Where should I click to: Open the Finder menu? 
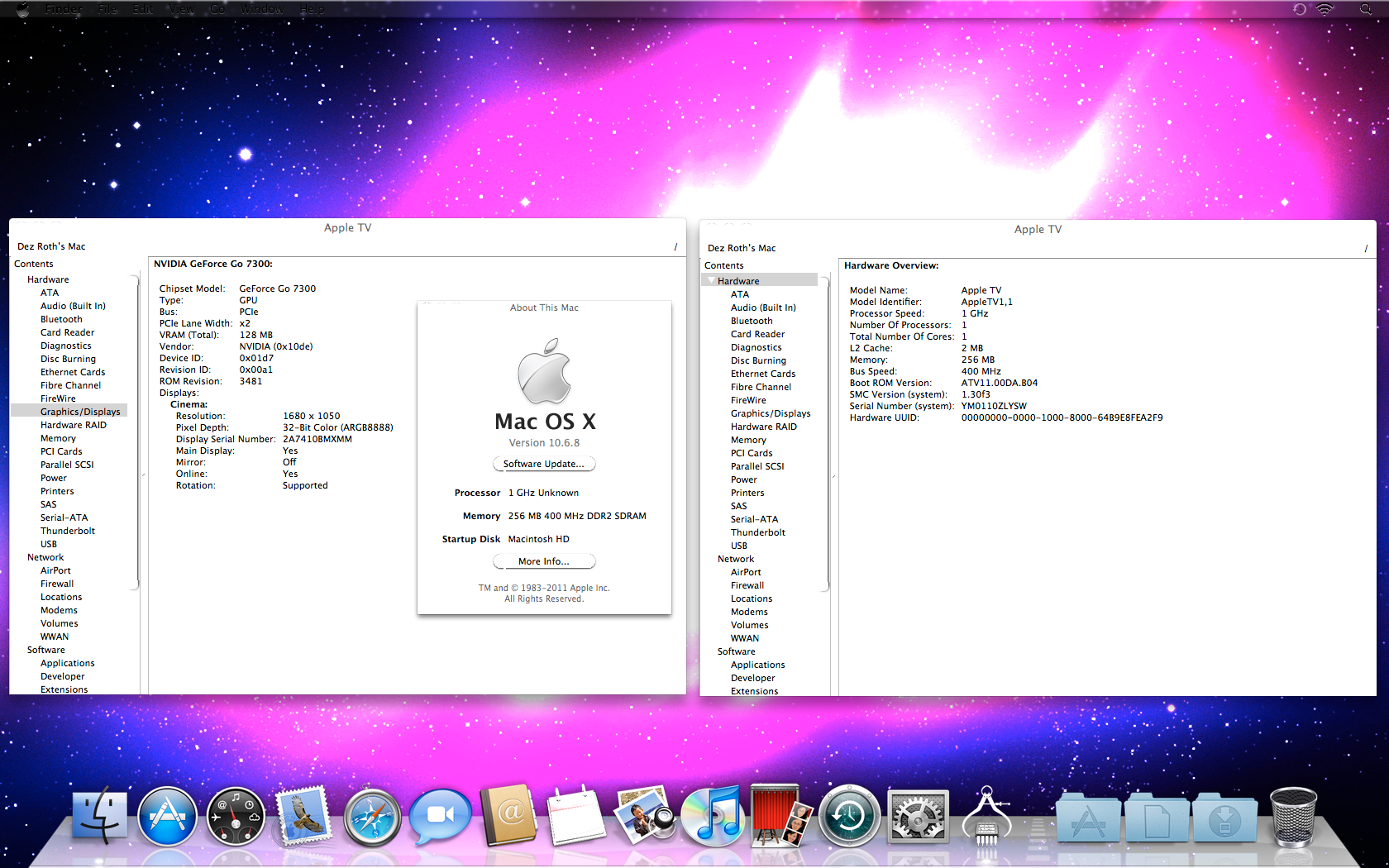(x=64, y=9)
